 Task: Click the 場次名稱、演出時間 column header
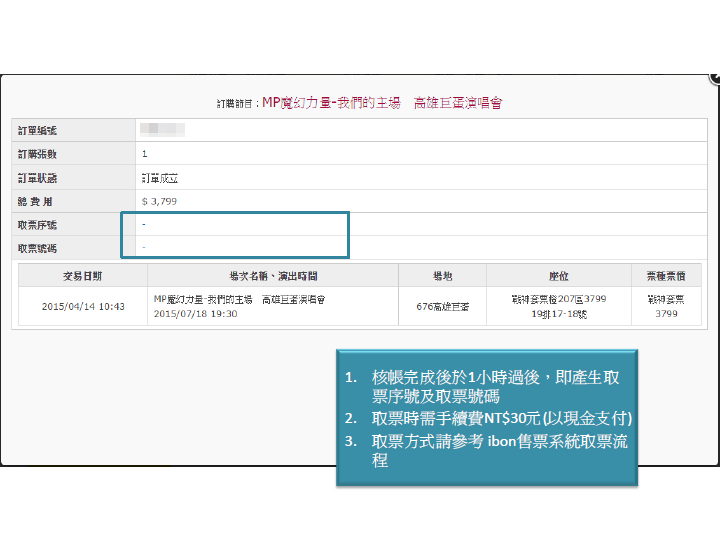coord(272,275)
